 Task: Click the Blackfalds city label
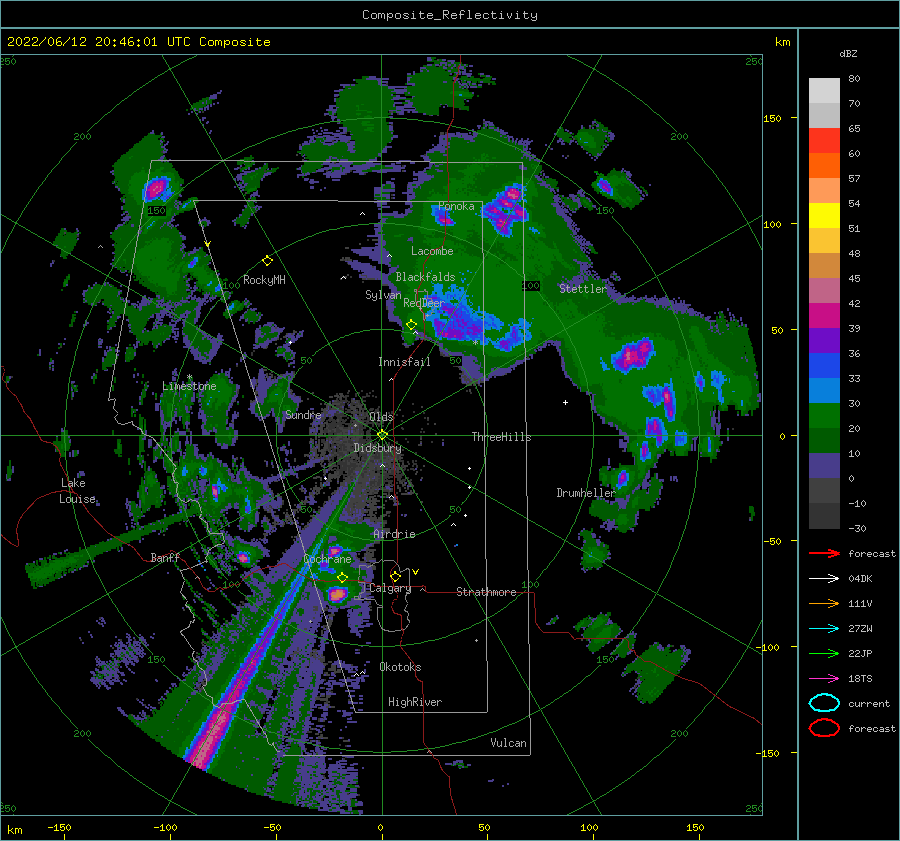[x=425, y=277]
